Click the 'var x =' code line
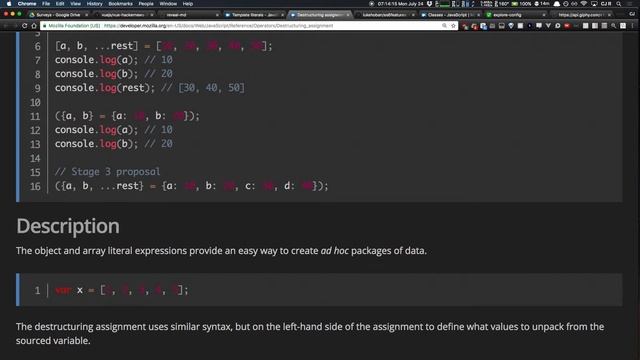640x360 pixels. coord(122,290)
